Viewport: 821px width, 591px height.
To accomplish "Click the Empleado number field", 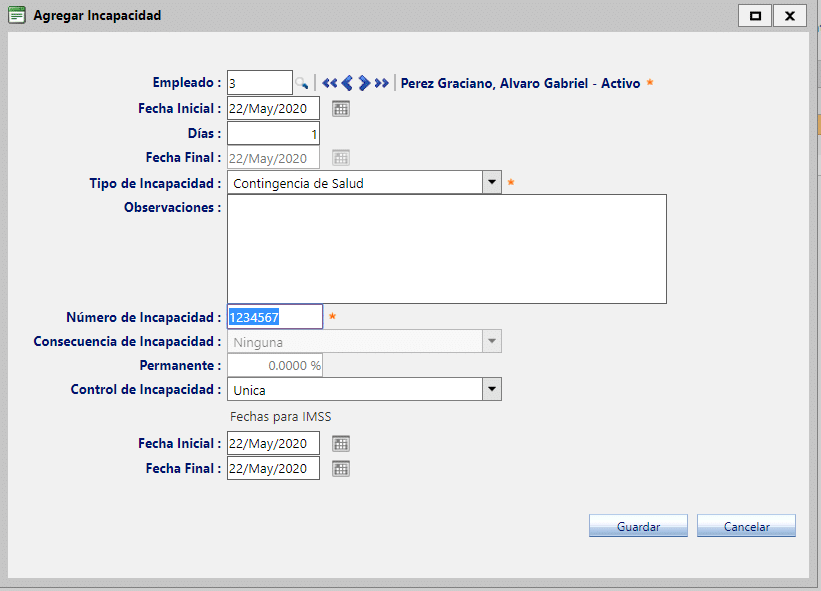I will [x=259, y=83].
